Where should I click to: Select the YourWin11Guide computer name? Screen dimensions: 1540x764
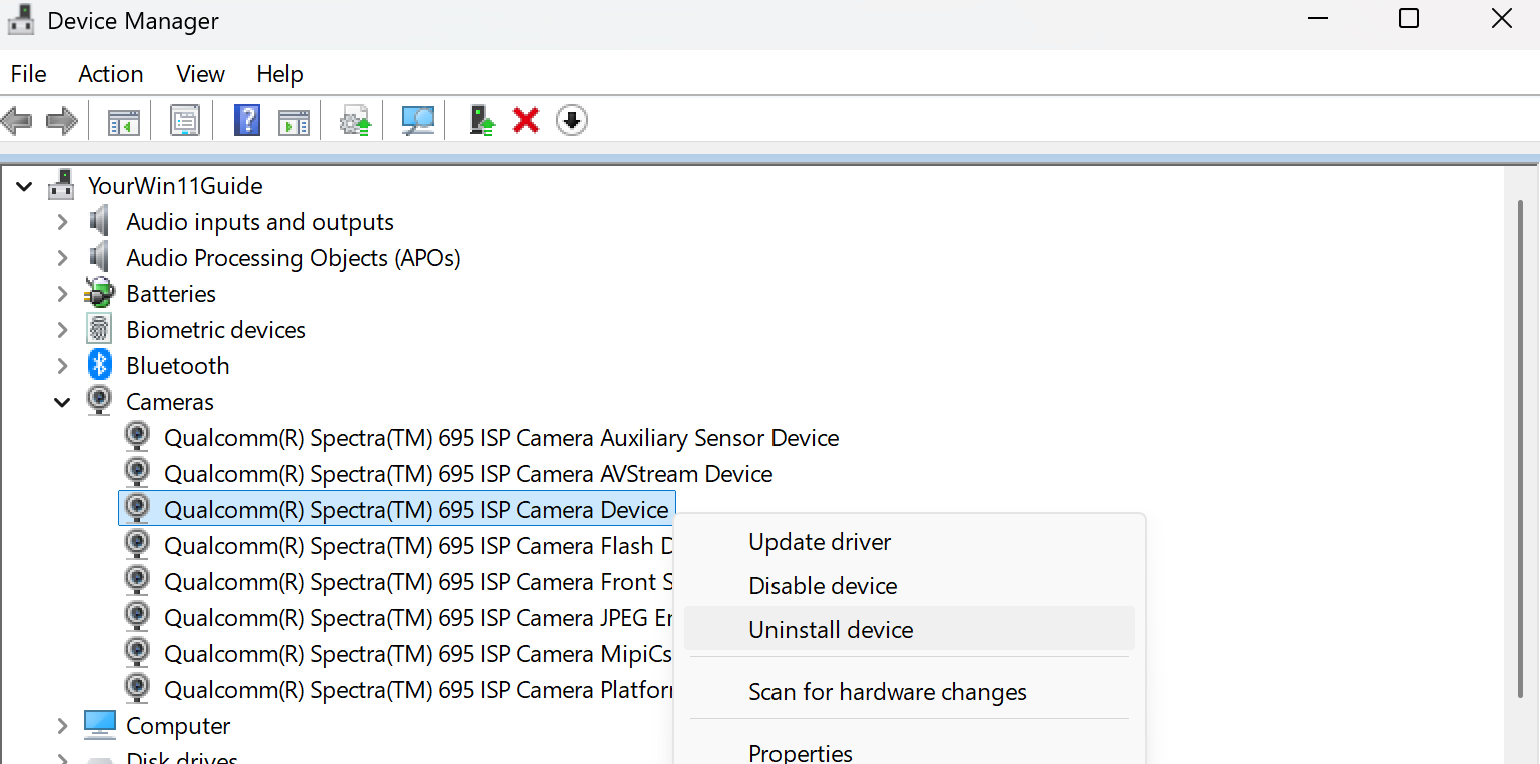click(175, 186)
